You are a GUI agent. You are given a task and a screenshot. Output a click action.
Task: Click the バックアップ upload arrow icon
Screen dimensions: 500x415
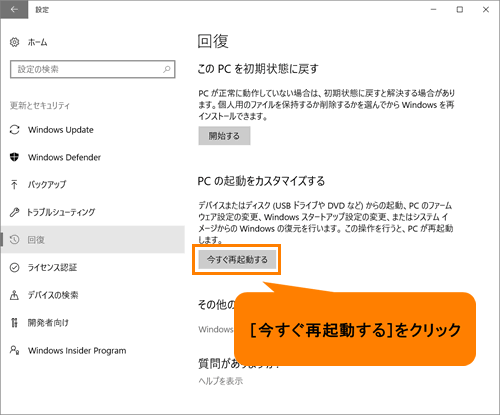click(14, 184)
